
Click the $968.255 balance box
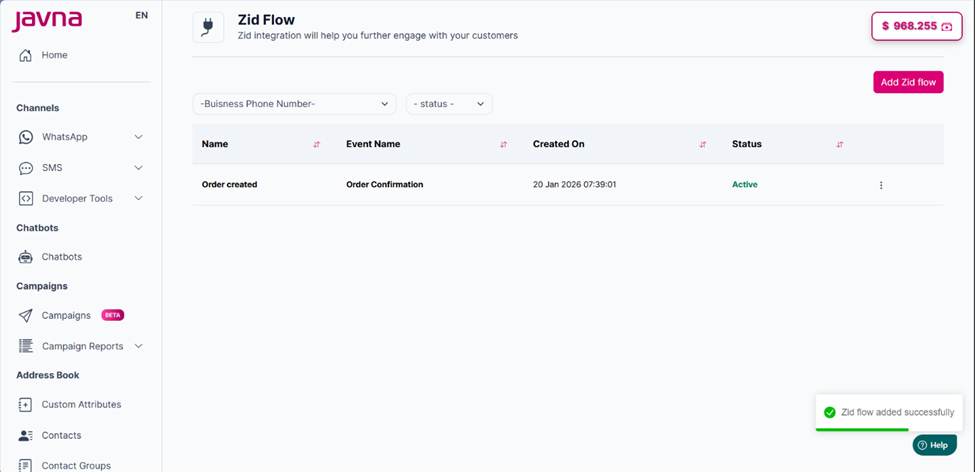tap(916, 26)
